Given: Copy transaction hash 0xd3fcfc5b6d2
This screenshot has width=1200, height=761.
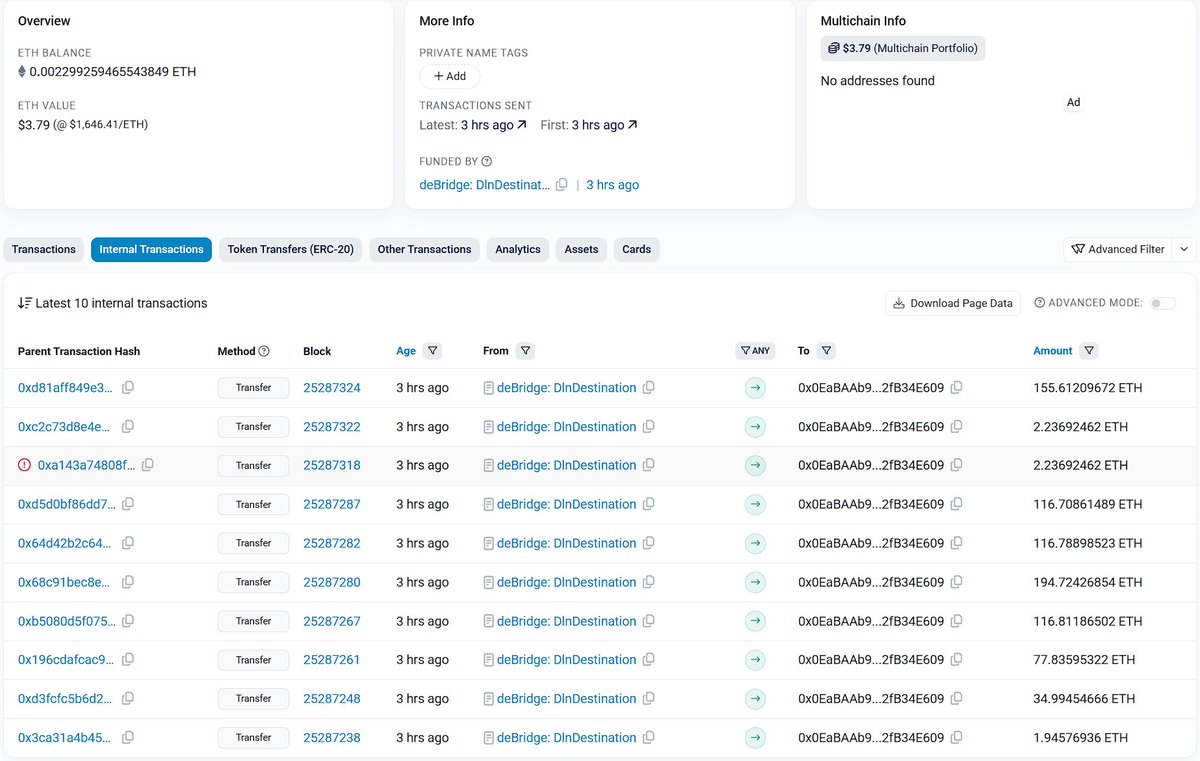Looking at the screenshot, I should pos(128,699).
